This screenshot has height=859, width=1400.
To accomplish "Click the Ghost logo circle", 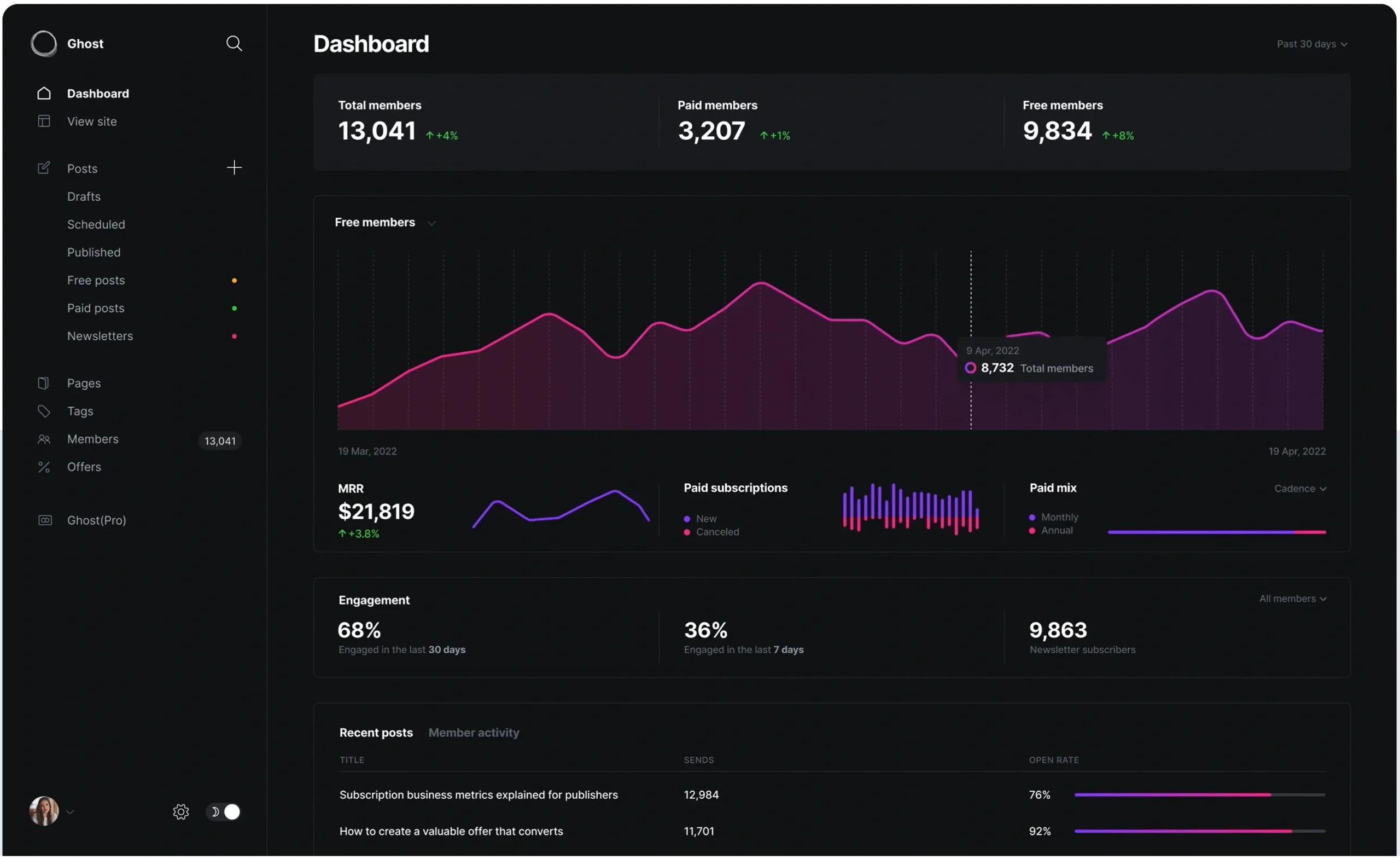I will coord(44,44).
